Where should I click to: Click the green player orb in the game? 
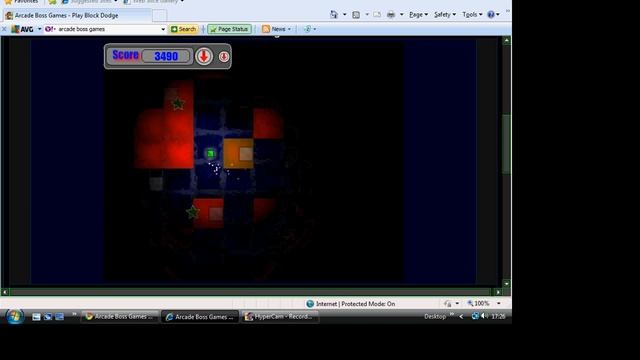pyautogui.click(x=211, y=153)
